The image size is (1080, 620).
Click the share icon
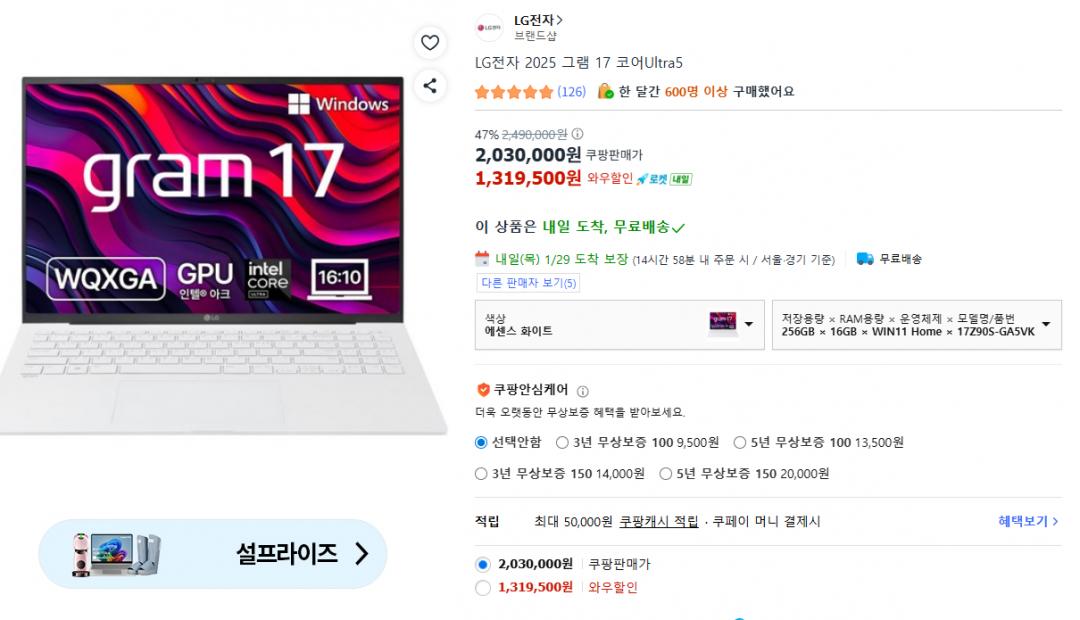430,86
